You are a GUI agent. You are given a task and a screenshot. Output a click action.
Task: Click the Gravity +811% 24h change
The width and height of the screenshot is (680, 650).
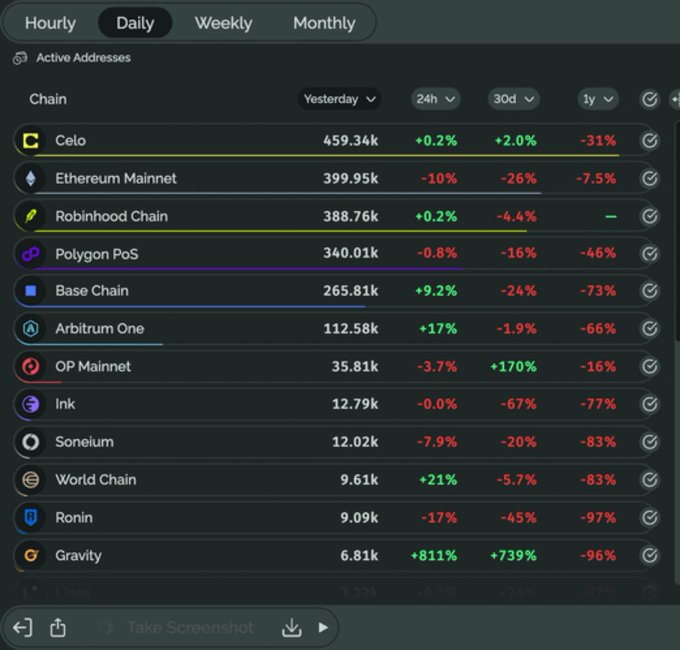pos(434,555)
